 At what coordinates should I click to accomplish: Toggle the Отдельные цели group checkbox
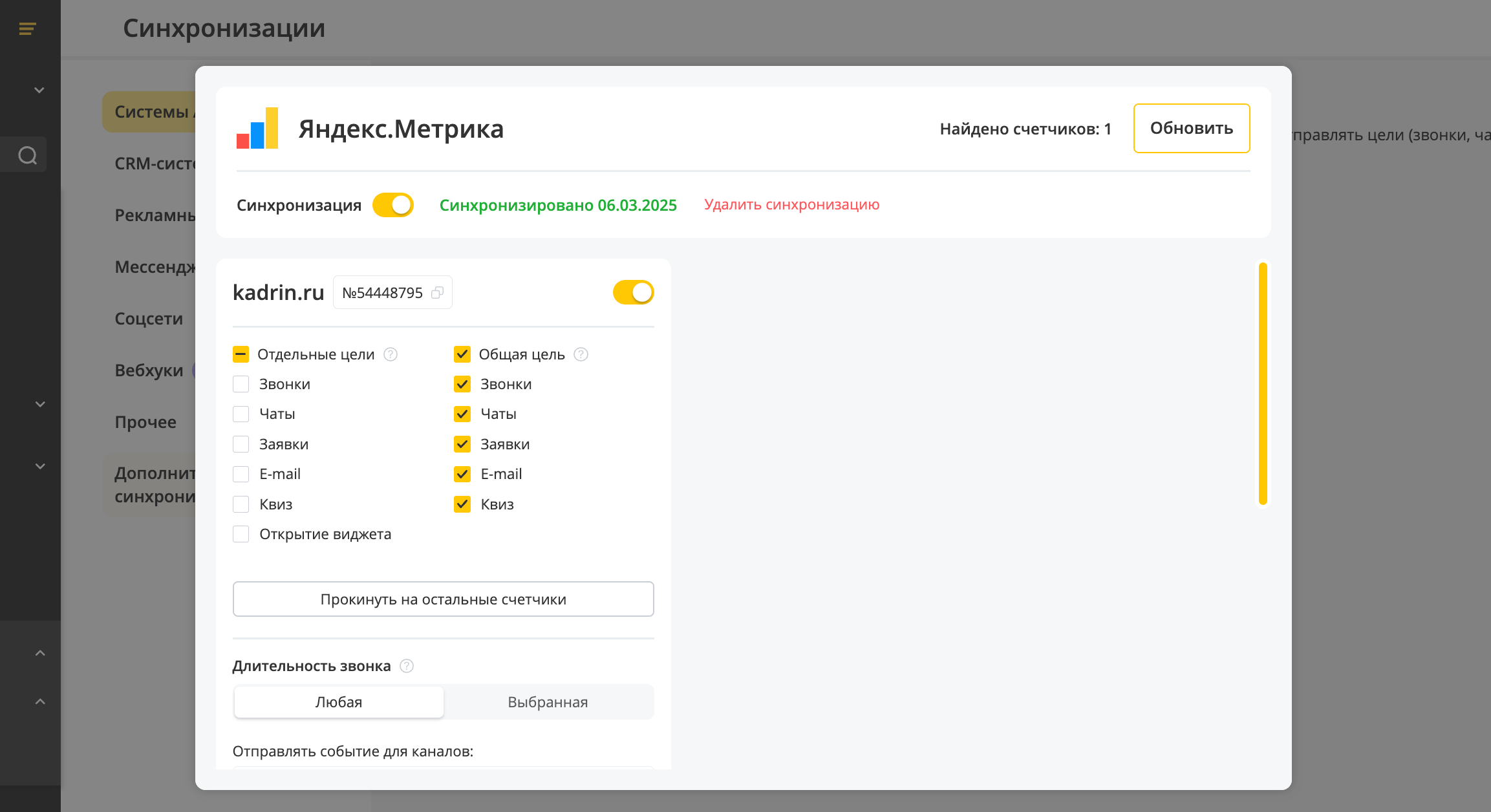pyautogui.click(x=241, y=354)
